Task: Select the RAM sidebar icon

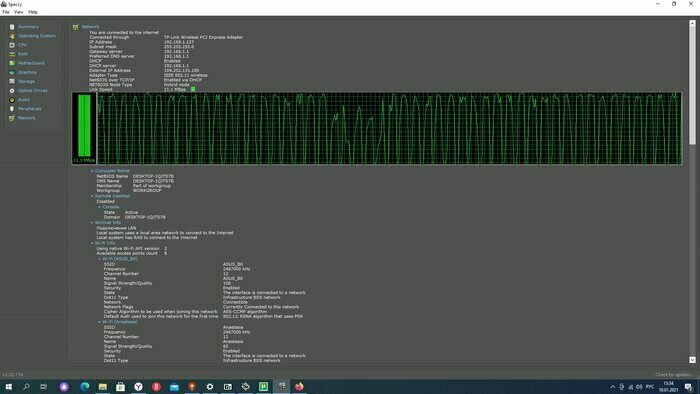Action: pos(12,54)
